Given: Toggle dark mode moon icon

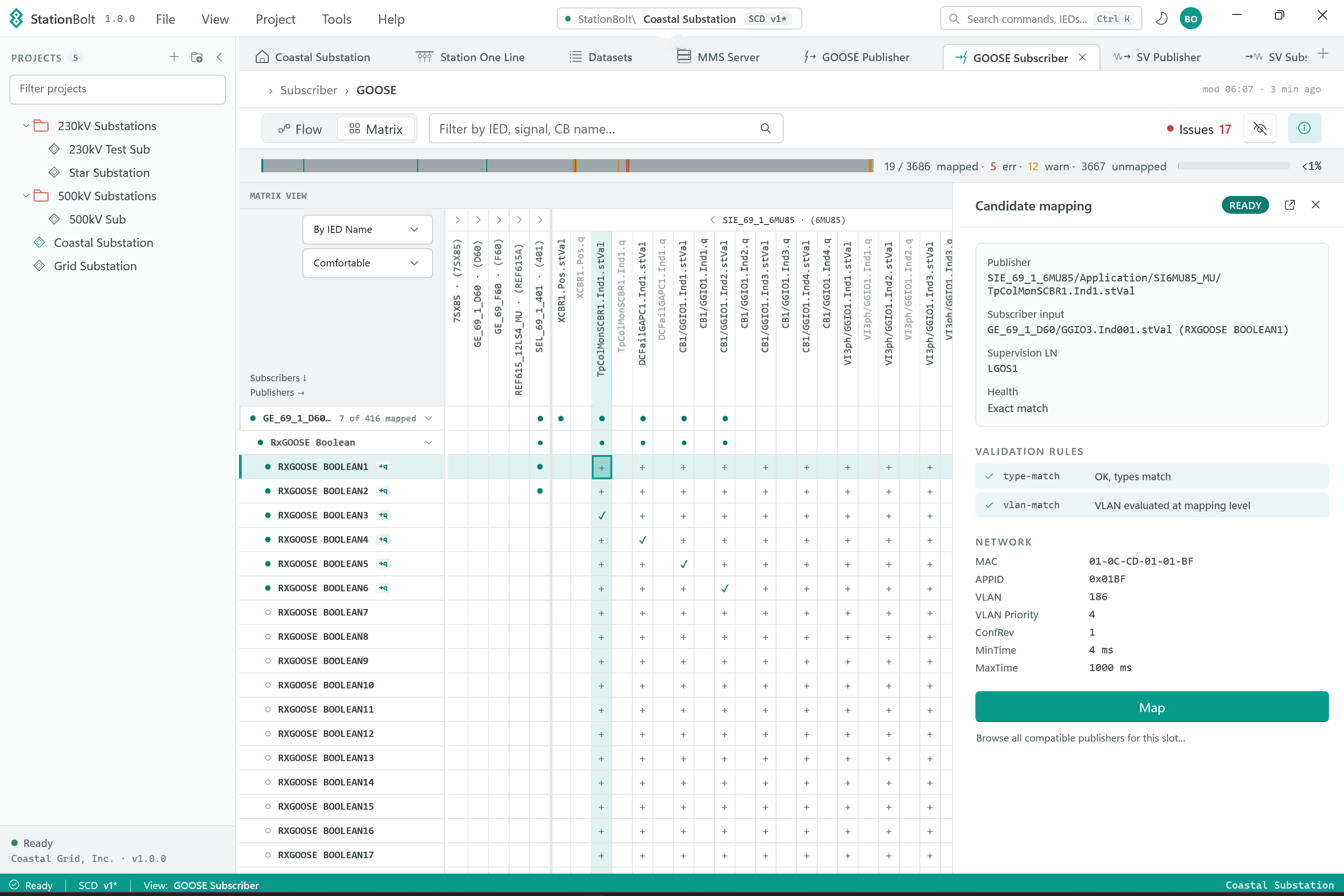Looking at the screenshot, I should [1161, 19].
